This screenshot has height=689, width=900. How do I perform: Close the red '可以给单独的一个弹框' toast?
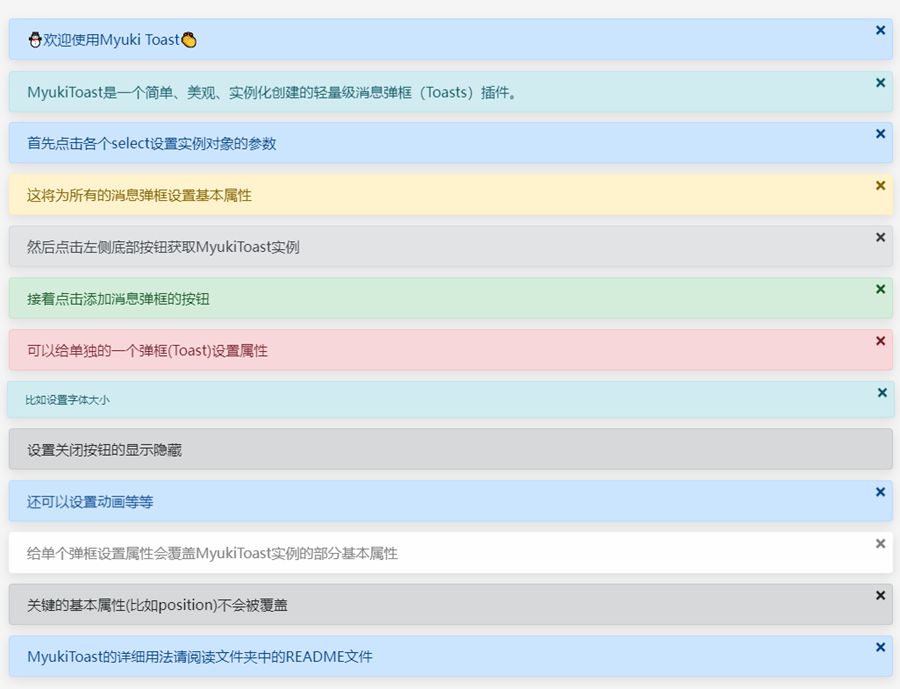pos(880,340)
